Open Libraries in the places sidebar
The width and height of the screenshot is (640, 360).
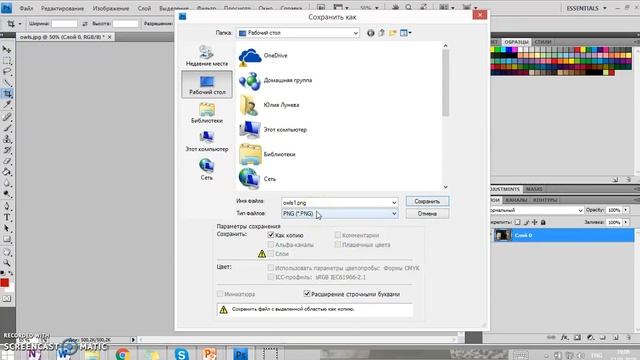pos(207,113)
